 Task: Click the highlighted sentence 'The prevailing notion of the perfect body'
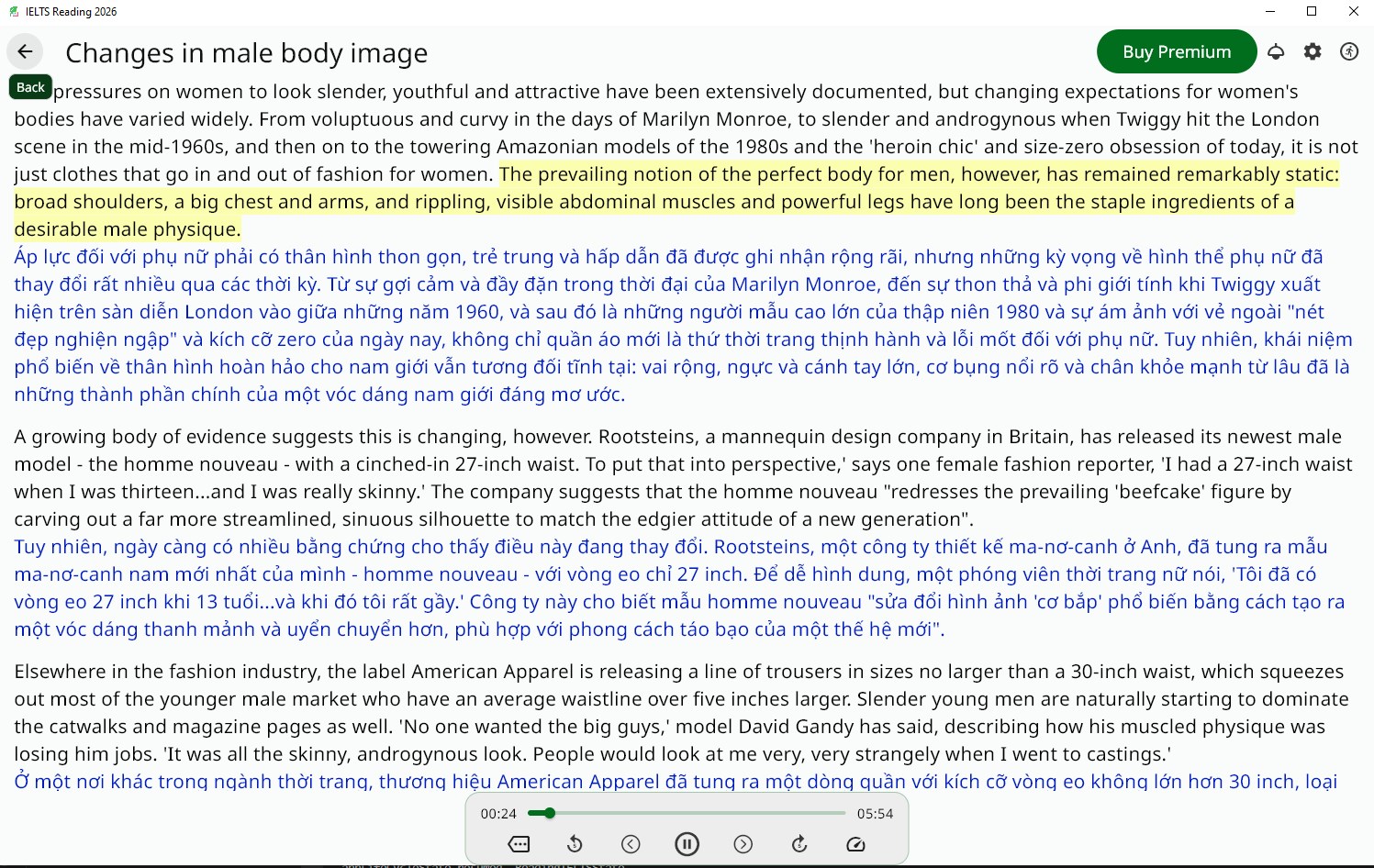click(x=676, y=202)
